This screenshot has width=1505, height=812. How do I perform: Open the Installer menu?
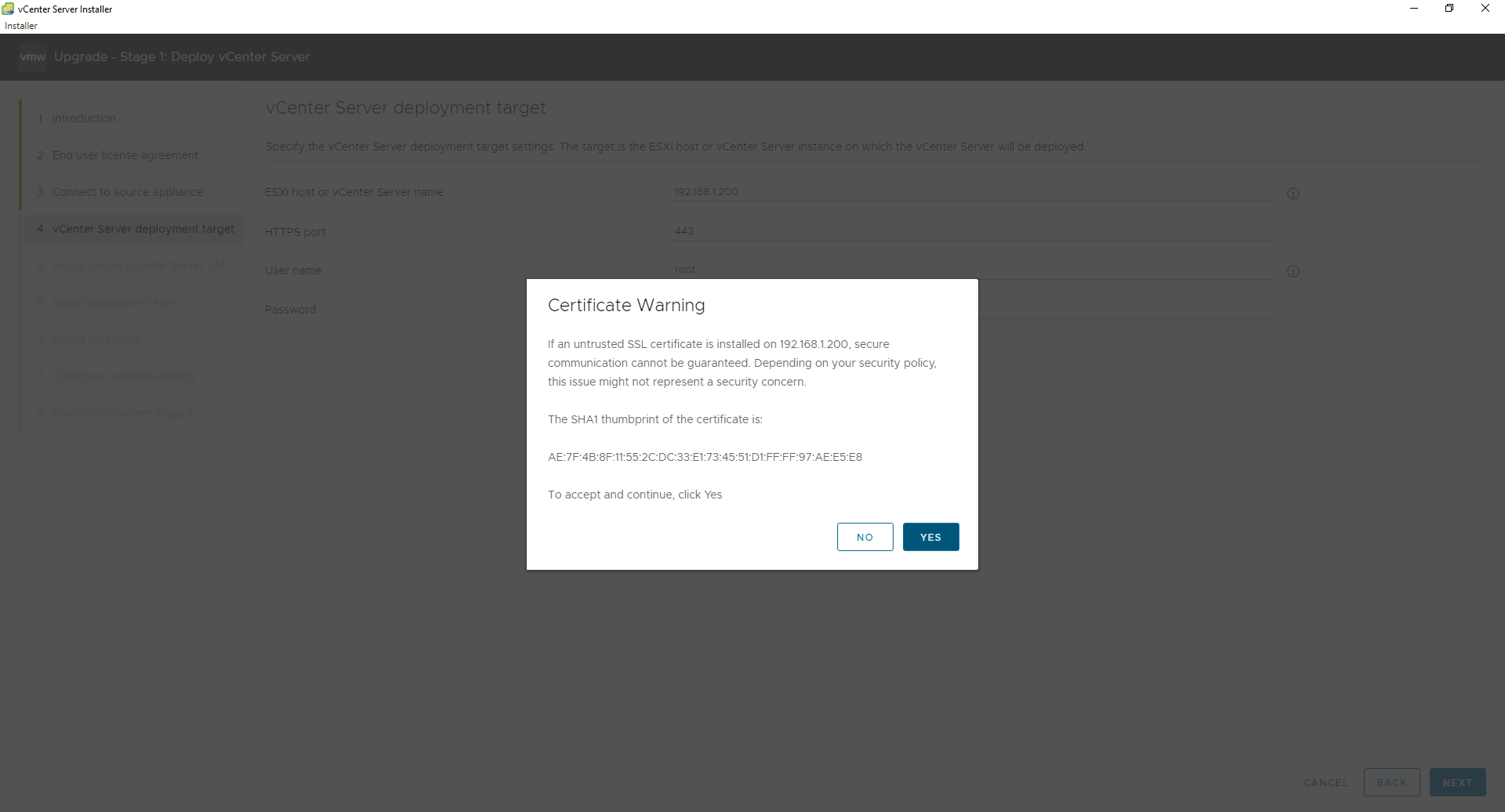coord(21,26)
